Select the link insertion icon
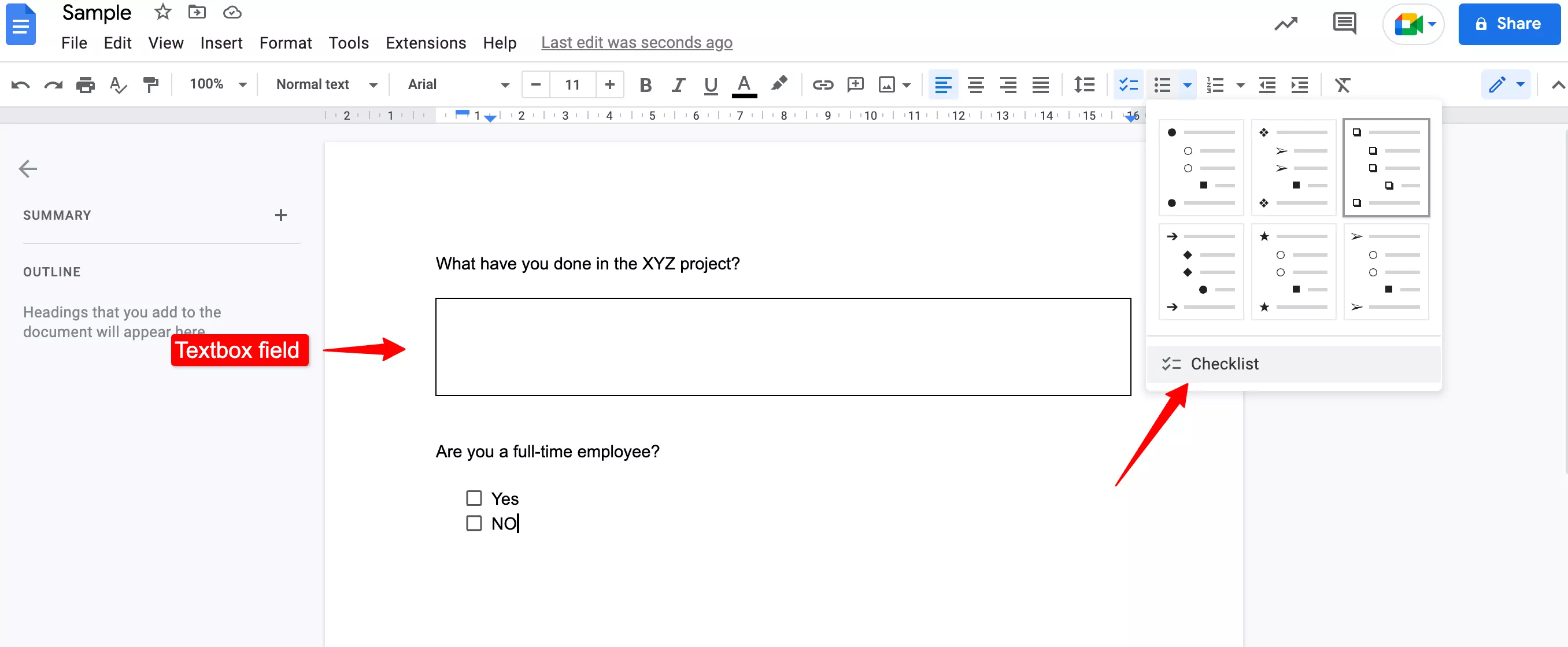Image resolution: width=1568 pixels, height=647 pixels. 821,84
